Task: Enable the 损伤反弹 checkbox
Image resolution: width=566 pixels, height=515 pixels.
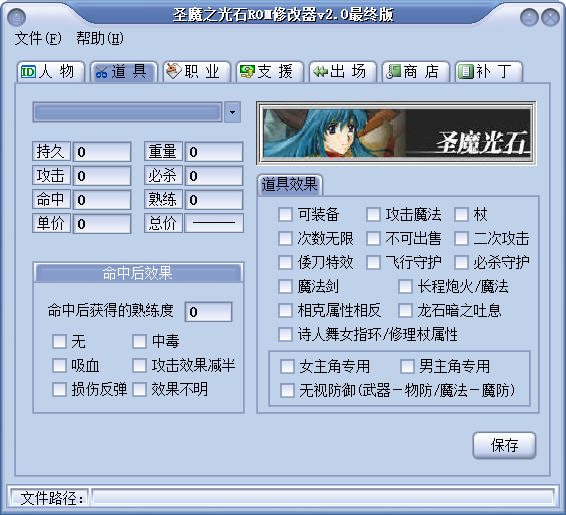Action: click(59, 389)
